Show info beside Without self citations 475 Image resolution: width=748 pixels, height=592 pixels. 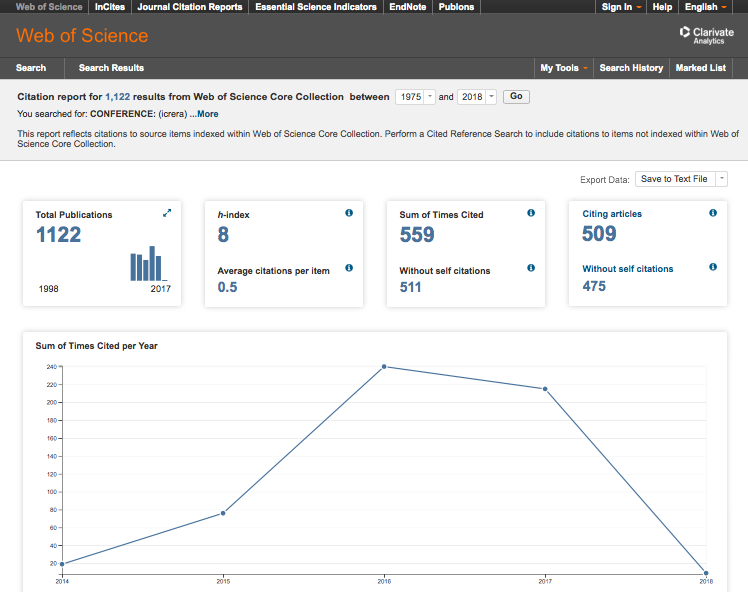[x=713, y=267]
